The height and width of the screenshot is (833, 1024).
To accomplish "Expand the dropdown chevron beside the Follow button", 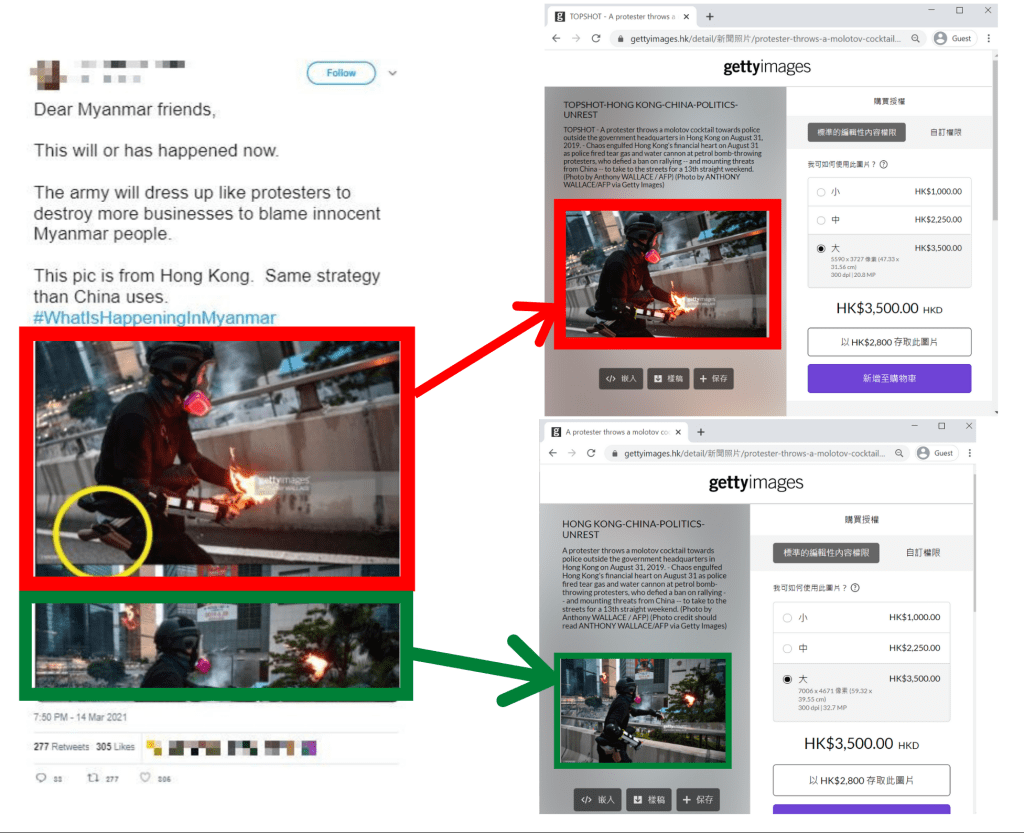I will coord(392,72).
